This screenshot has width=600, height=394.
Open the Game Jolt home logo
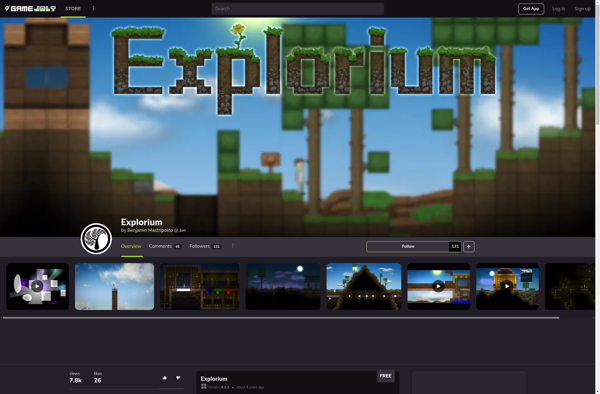[x=30, y=8]
